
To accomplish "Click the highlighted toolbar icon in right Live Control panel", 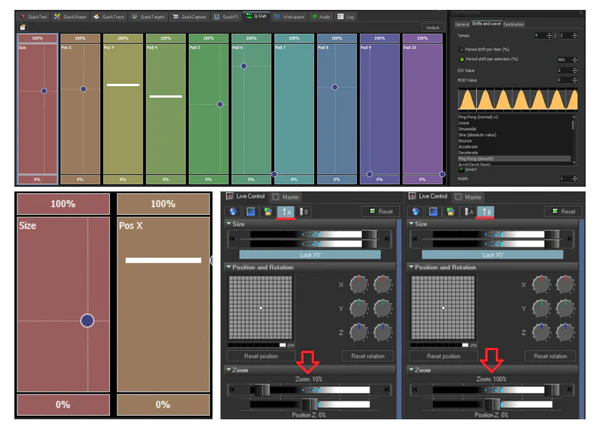I will point(487,212).
